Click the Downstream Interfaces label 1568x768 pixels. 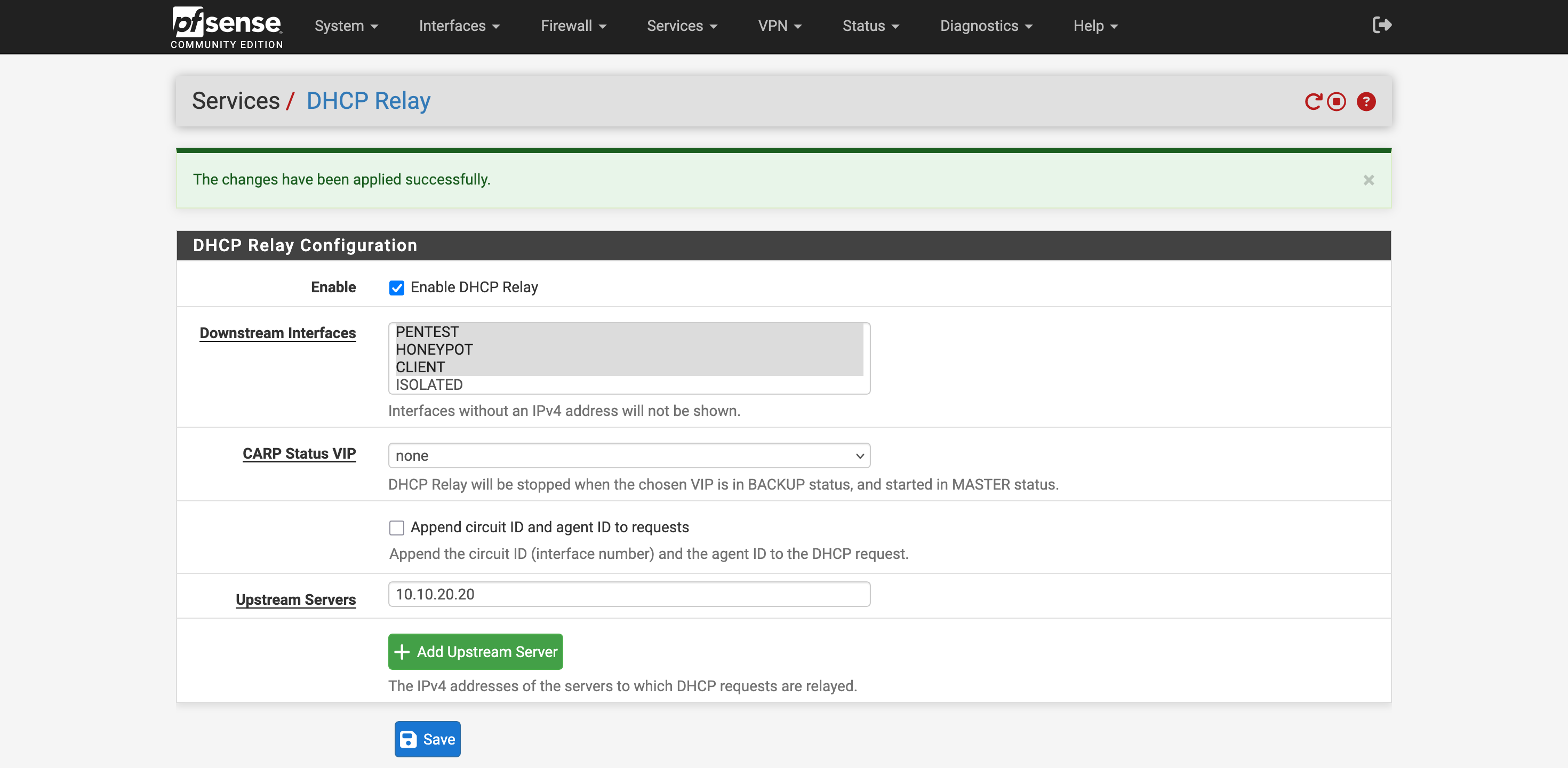[277, 333]
